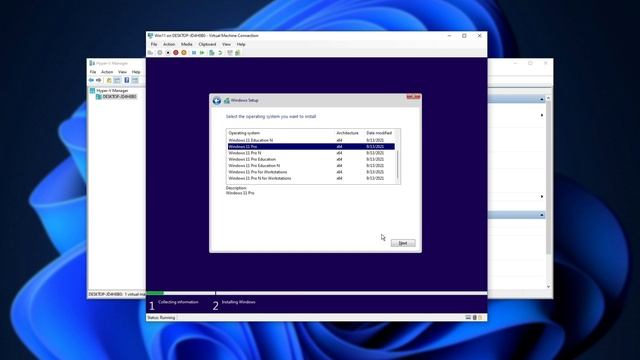Click the red Shut Down icon in the VM toolbar
Image resolution: width=640 pixels, height=360 pixels.
(176, 53)
